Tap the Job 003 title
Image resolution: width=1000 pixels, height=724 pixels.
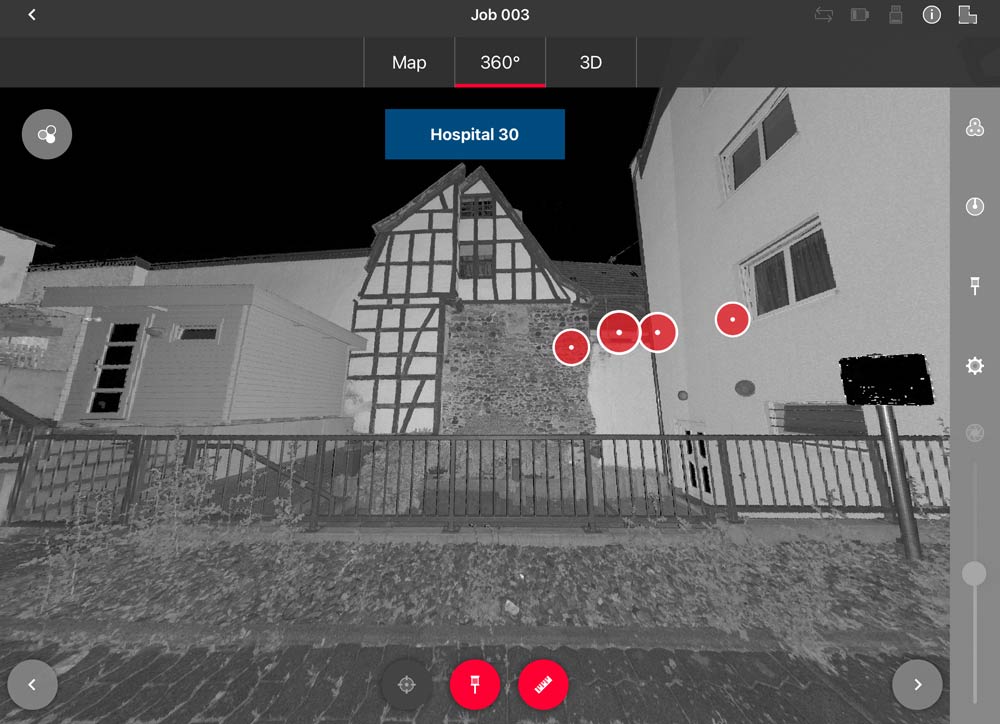coord(500,15)
